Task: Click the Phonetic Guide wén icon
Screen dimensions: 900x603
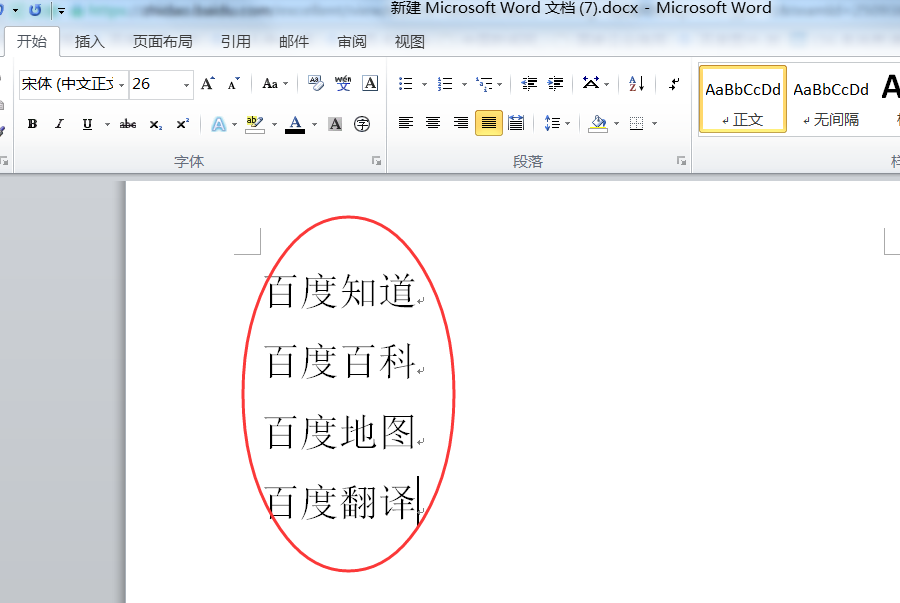Action: click(x=343, y=84)
